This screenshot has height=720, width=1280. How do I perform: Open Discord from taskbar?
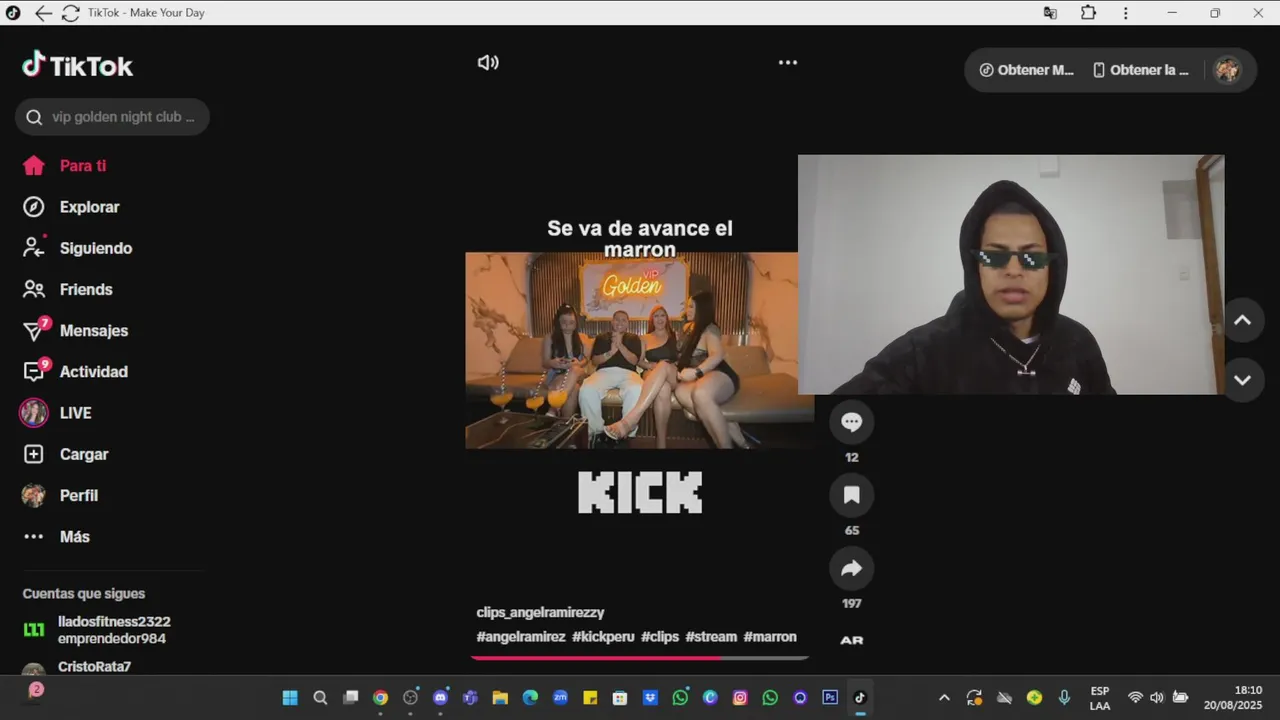point(440,698)
